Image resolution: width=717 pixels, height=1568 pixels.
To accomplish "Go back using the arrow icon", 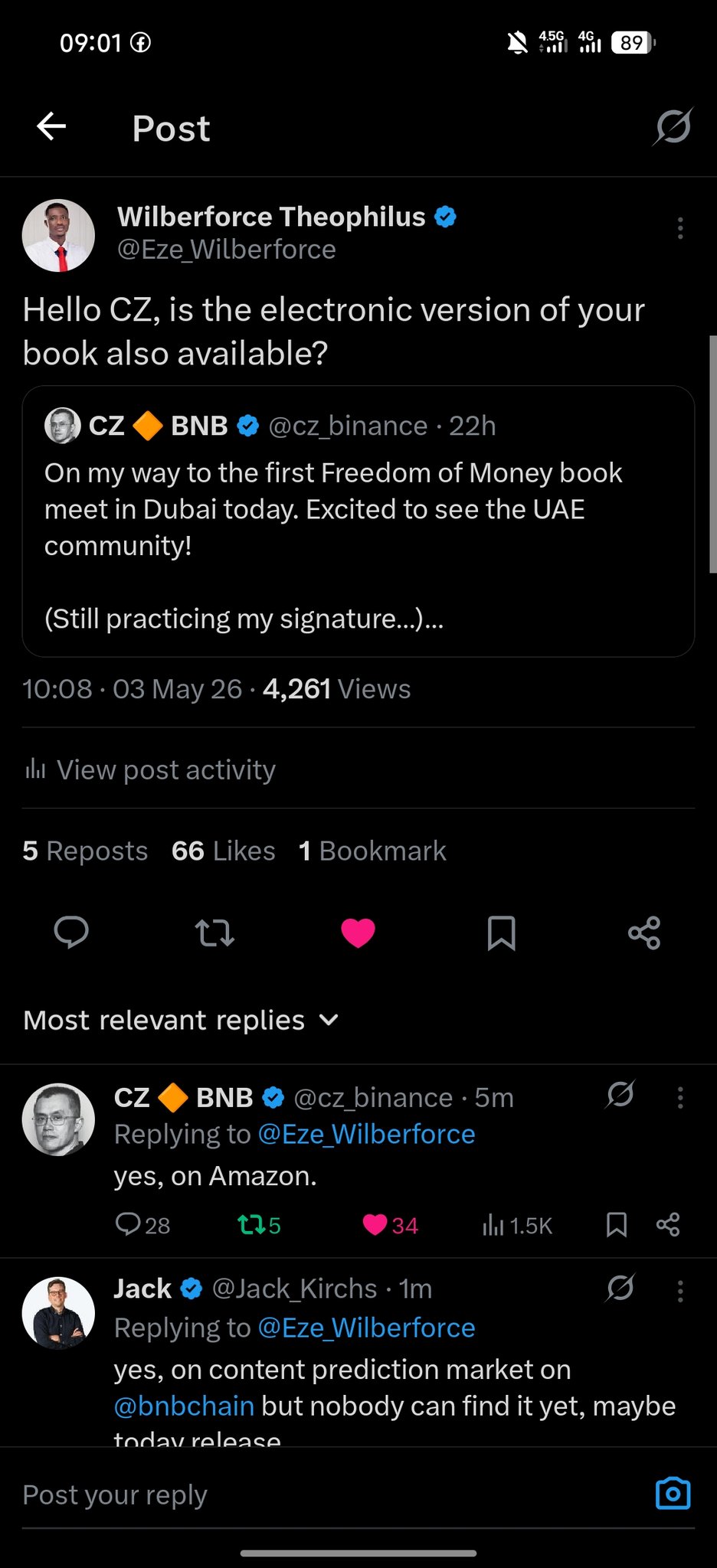I will (x=51, y=127).
